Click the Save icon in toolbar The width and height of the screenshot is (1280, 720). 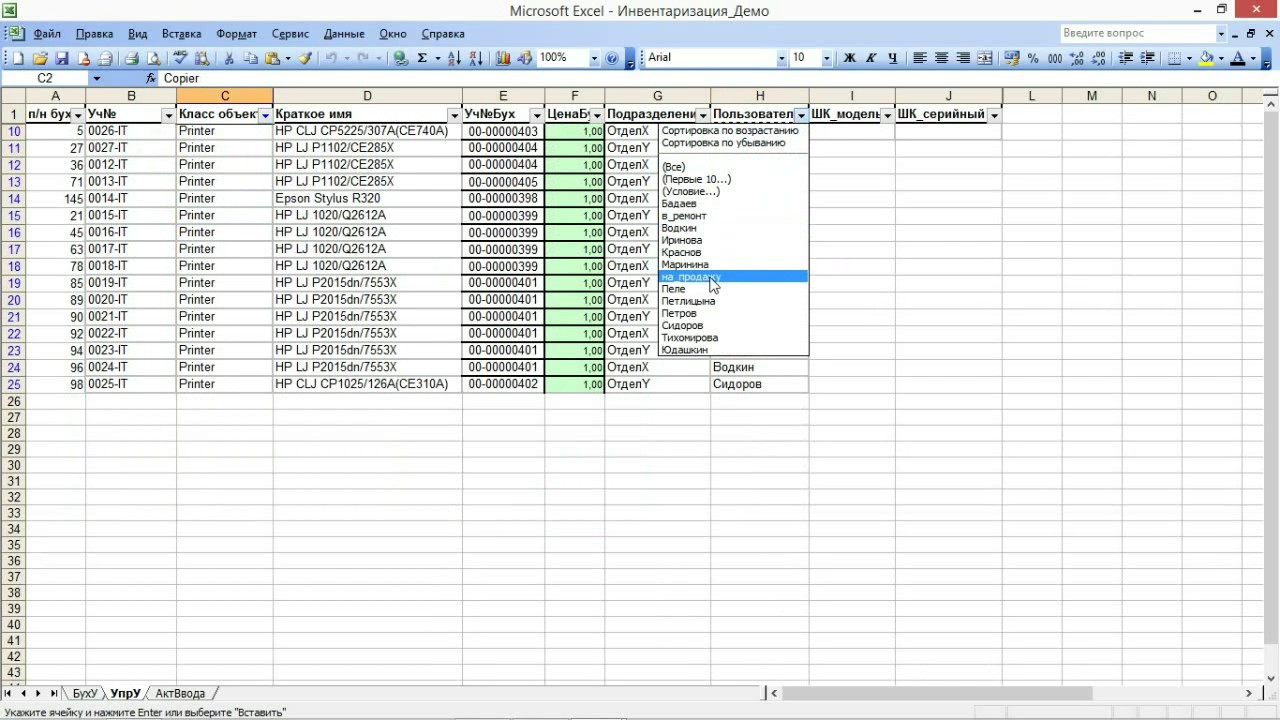pyautogui.click(x=62, y=58)
